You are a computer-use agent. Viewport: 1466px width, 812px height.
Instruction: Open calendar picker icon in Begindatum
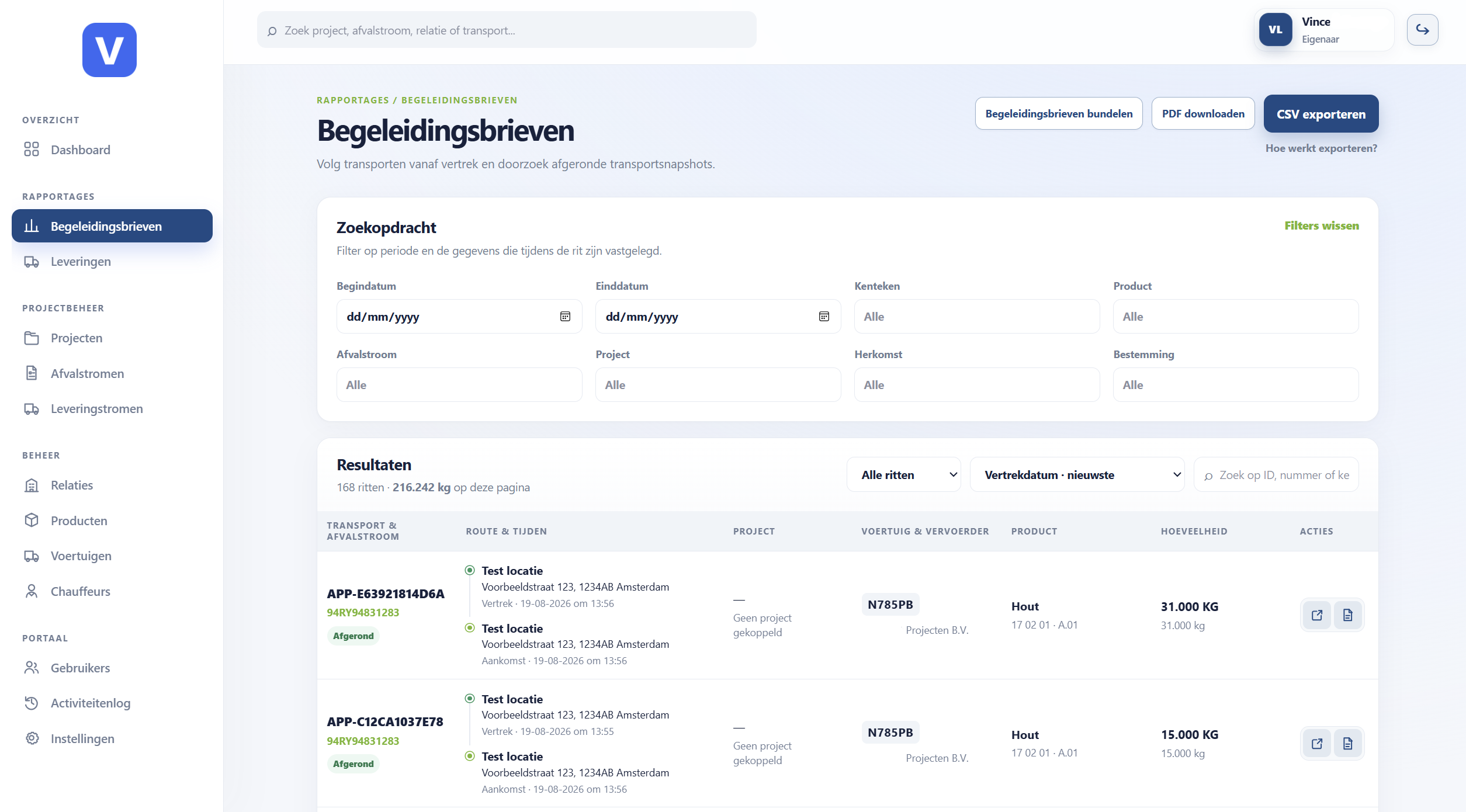coord(565,317)
